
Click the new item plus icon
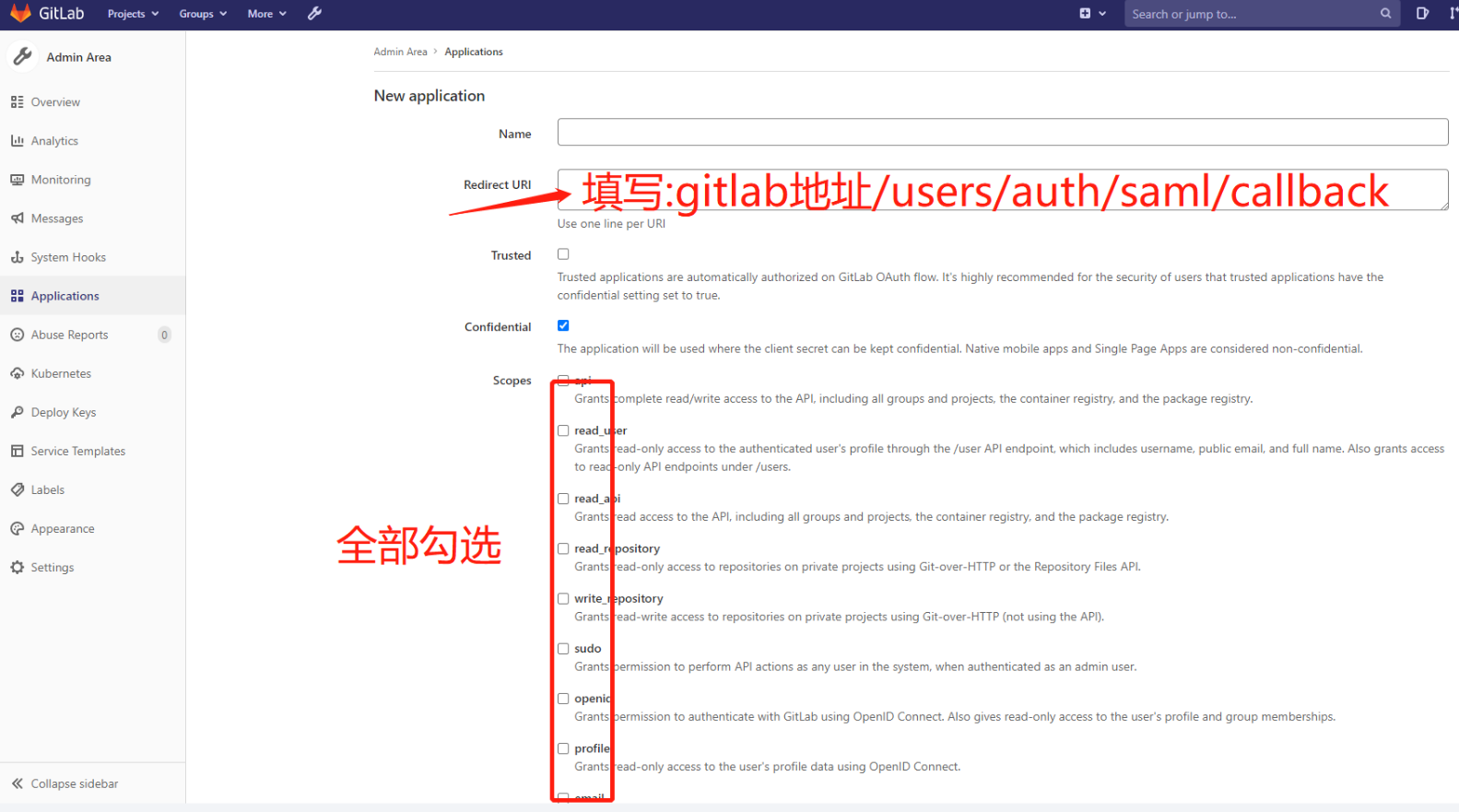pos(1085,14)
